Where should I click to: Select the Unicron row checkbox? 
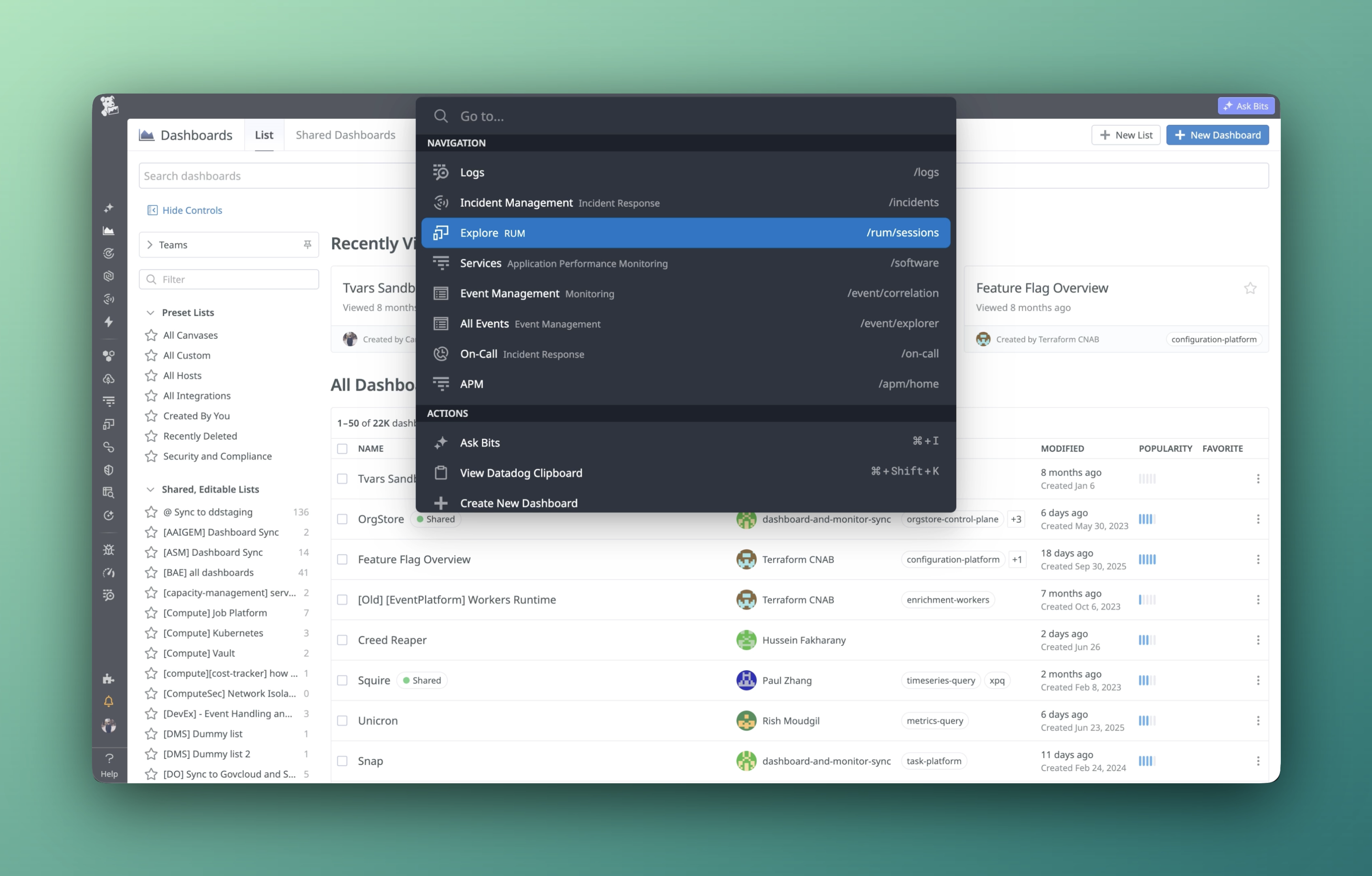(x=342, y=720)
